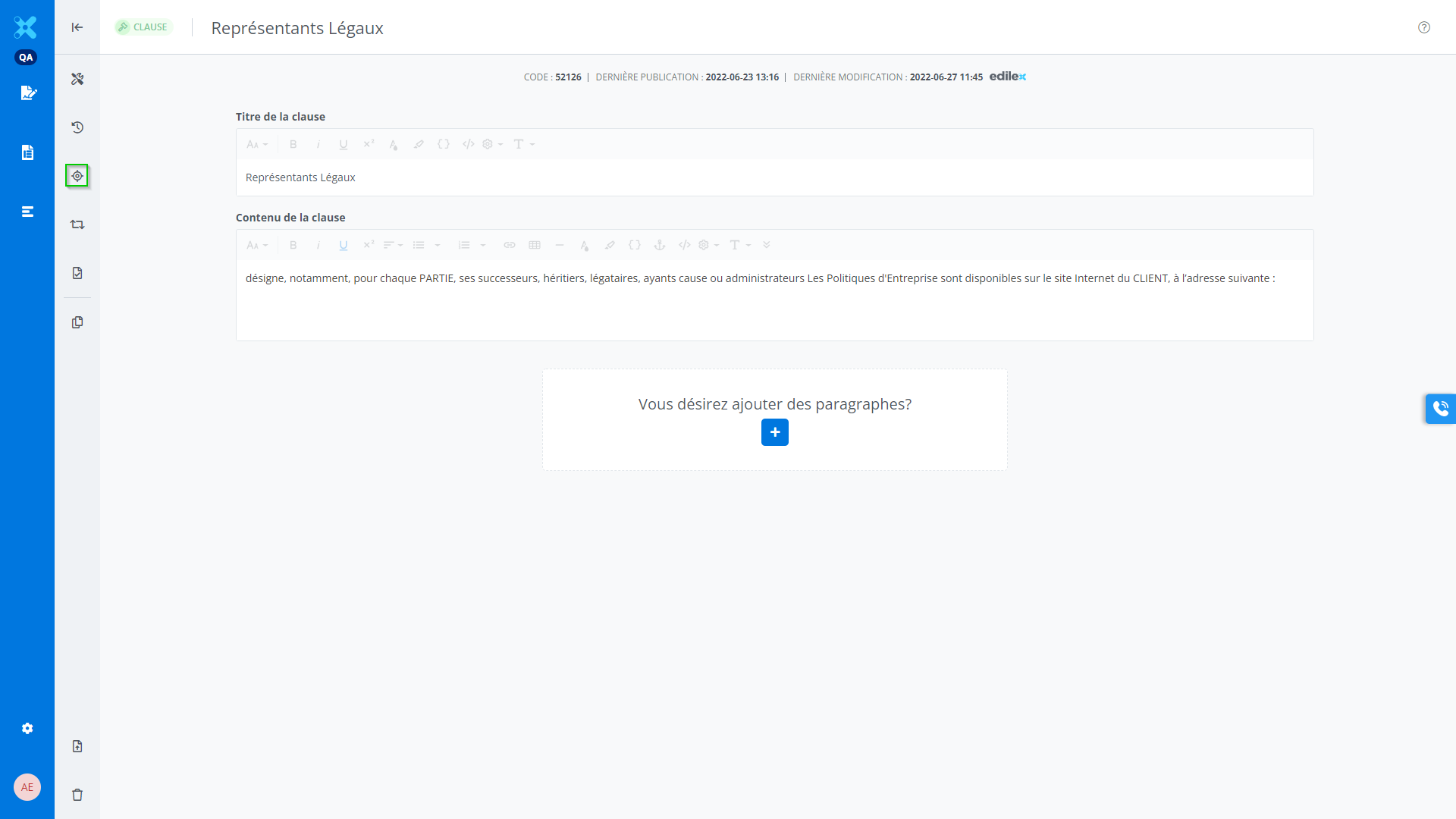Add an anchor in the clause content
This screenshot has width=1456, height=819.
[660, 245]
